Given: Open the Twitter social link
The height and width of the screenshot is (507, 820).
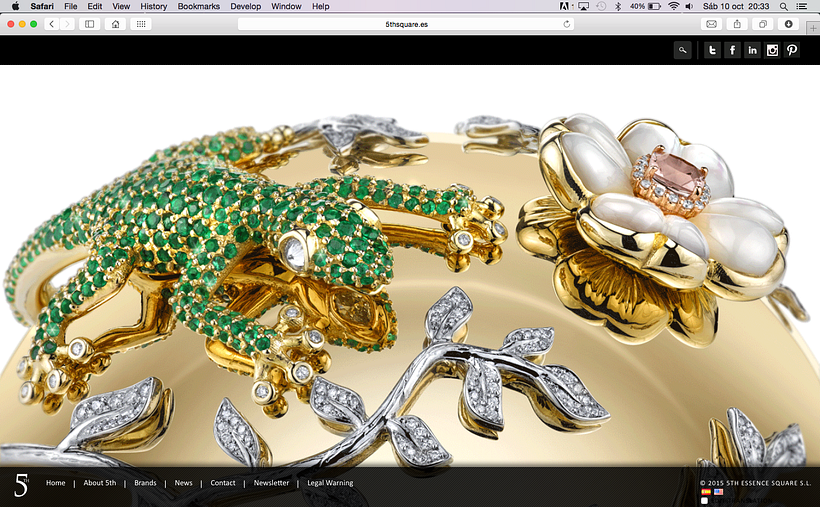Looking at the screenshot, I should [712, 50].
